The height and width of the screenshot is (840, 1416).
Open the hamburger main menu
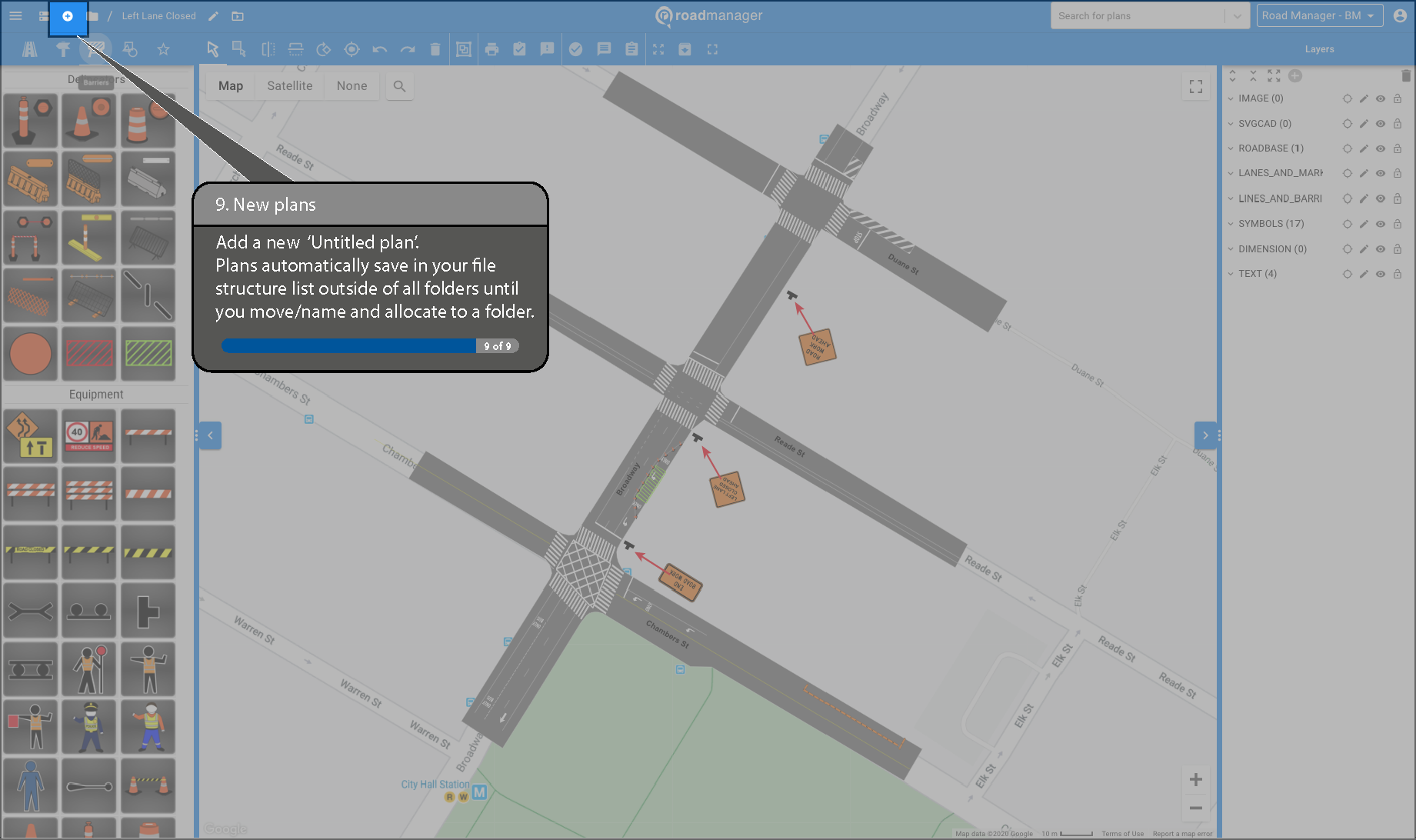click(15, 15)
